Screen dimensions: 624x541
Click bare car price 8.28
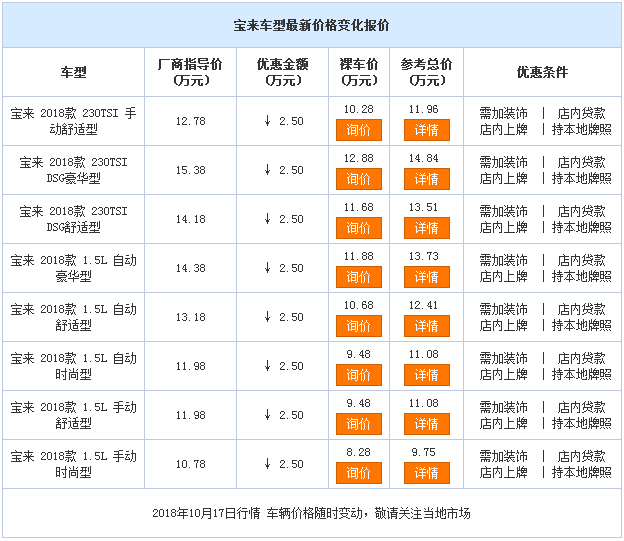pos(359,452)
